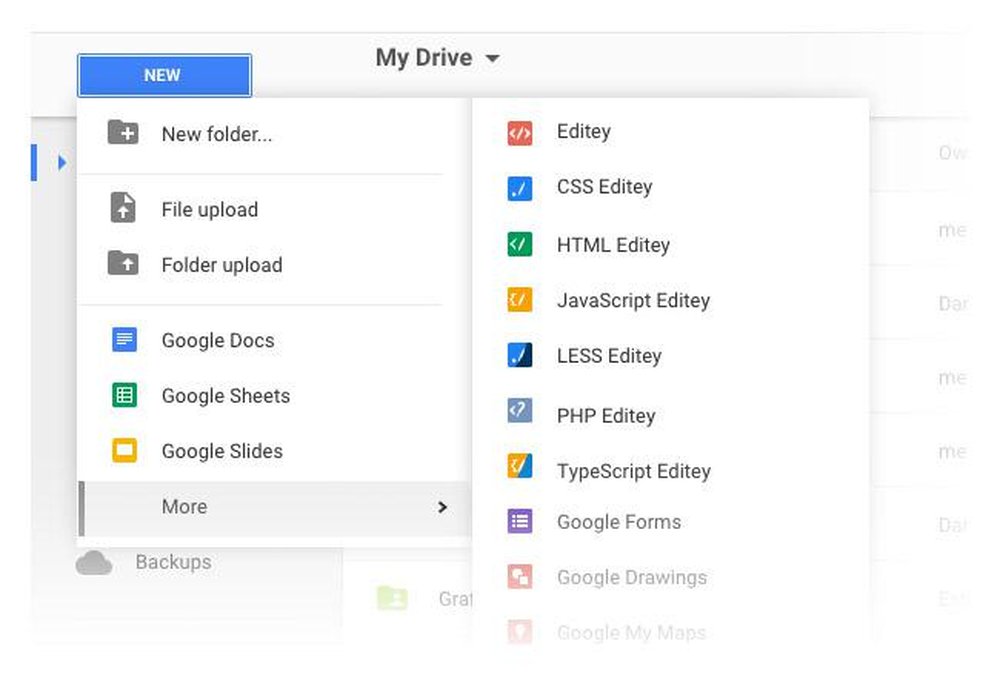Click the purple Google Forms icon

click(520, 521)
